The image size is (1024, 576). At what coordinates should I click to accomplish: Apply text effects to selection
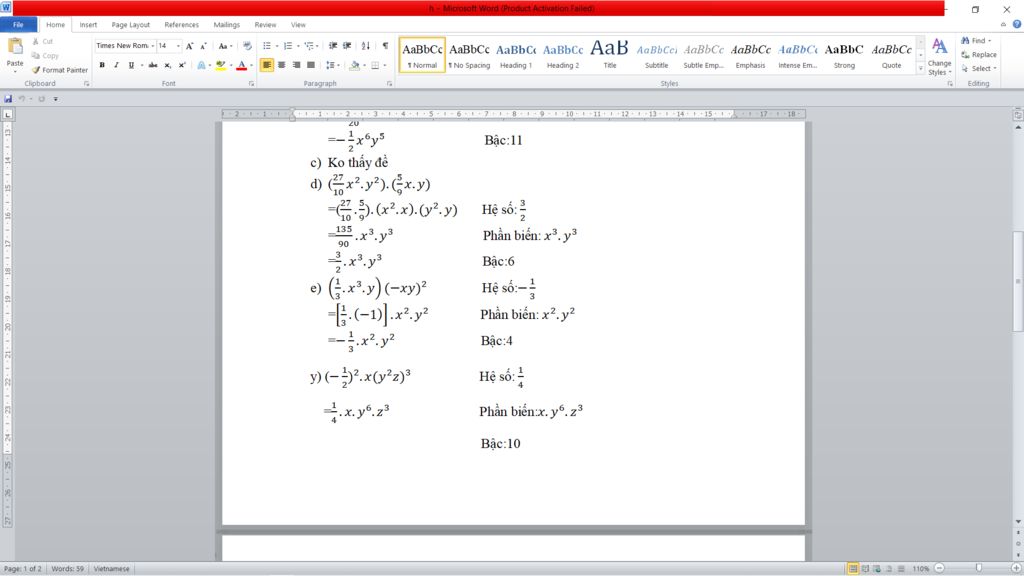pos(202,65)
